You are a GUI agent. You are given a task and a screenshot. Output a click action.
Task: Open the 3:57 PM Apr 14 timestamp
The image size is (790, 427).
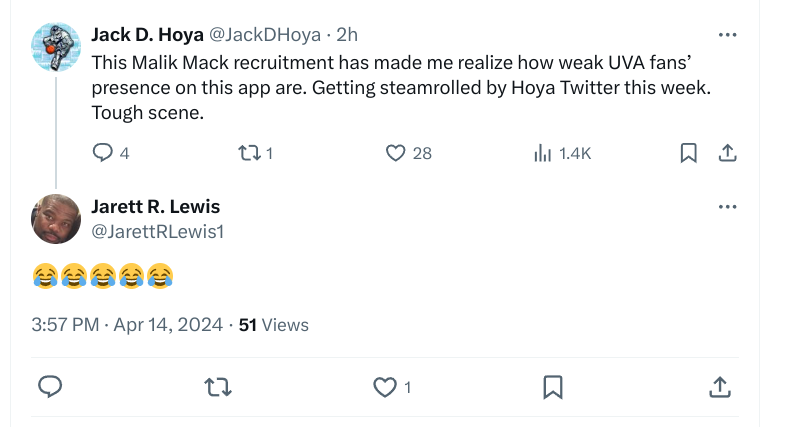tap(128, 325)
